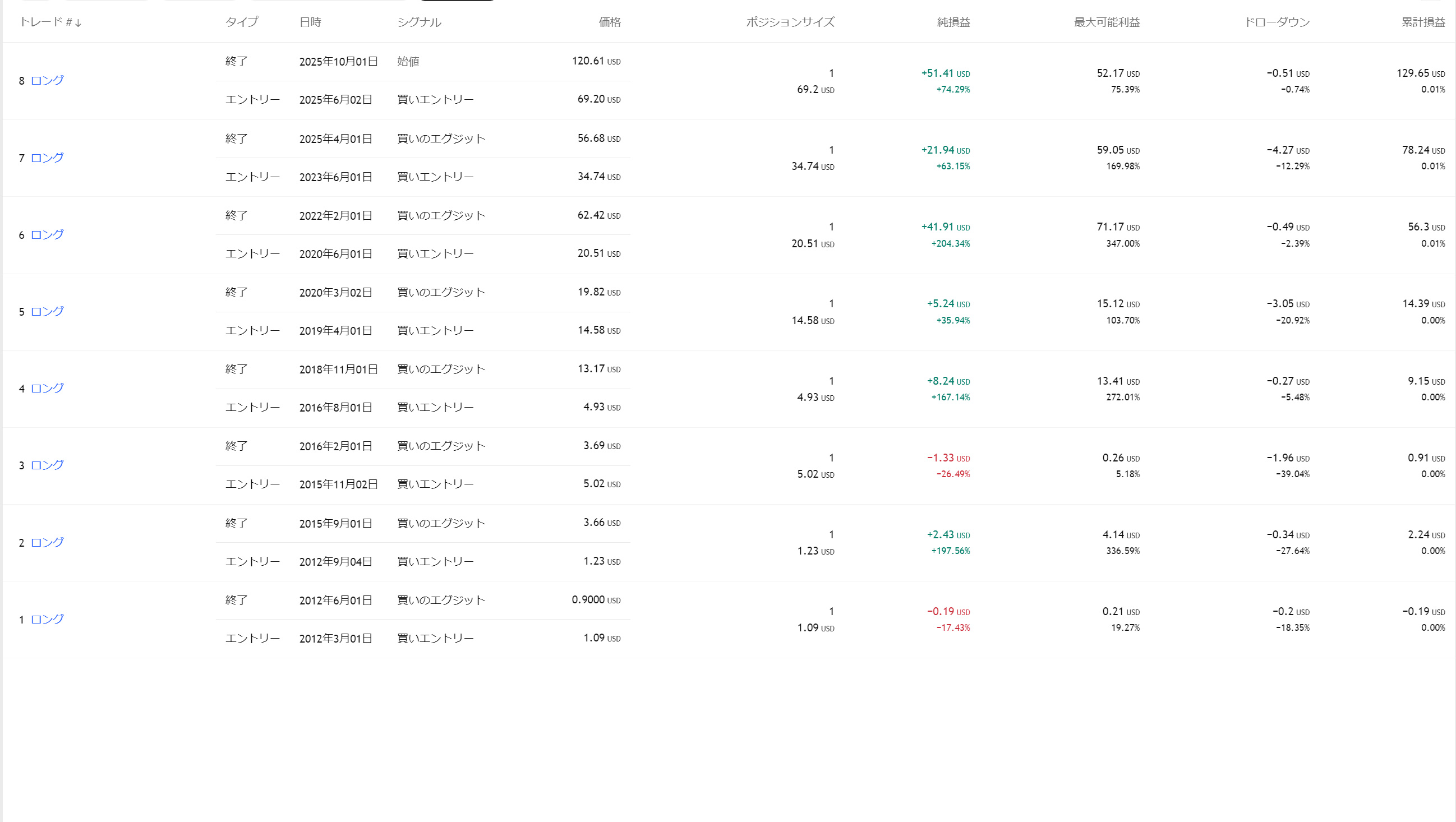Click the ドローダウン column header
Image resolution: width=1456 pixels, height=822 pixels.
[x=1277, y=22]
